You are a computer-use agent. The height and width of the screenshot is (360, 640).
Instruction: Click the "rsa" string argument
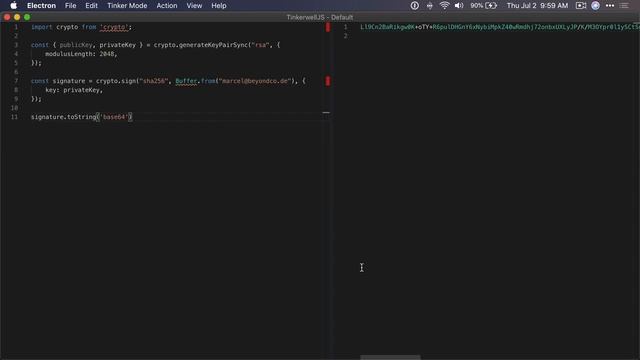(x=260, y=45)
